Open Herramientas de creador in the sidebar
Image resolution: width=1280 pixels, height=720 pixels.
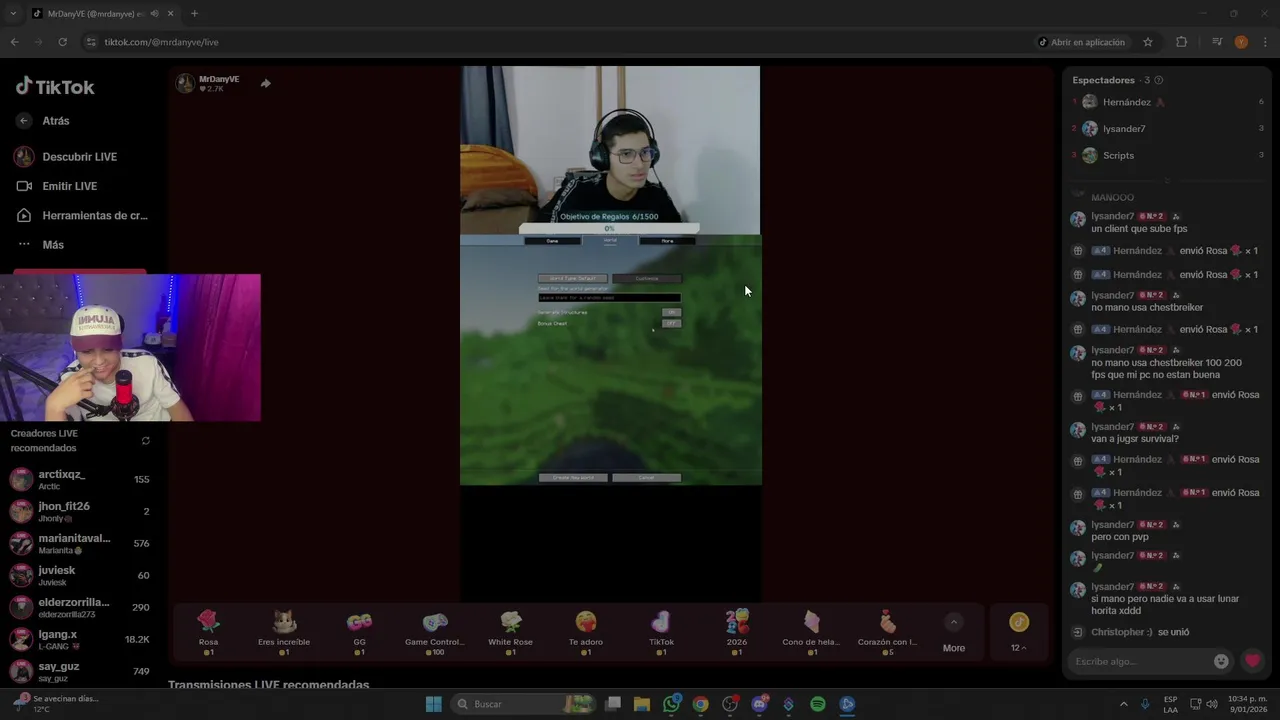coord(82,215)
